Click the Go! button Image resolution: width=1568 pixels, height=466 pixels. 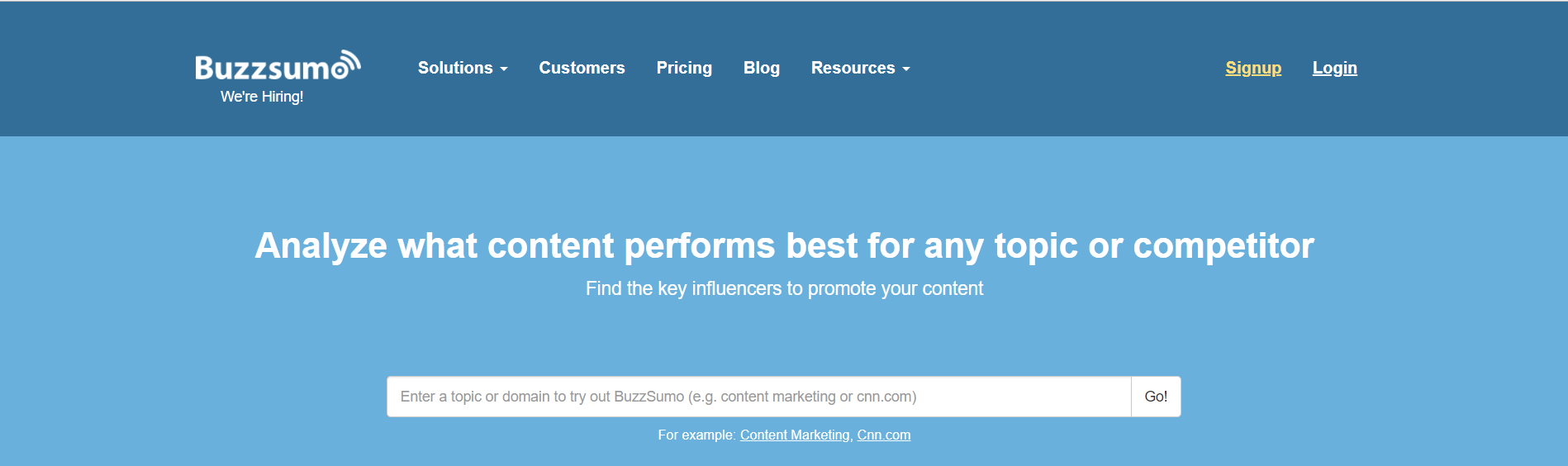pos(1156,397)
